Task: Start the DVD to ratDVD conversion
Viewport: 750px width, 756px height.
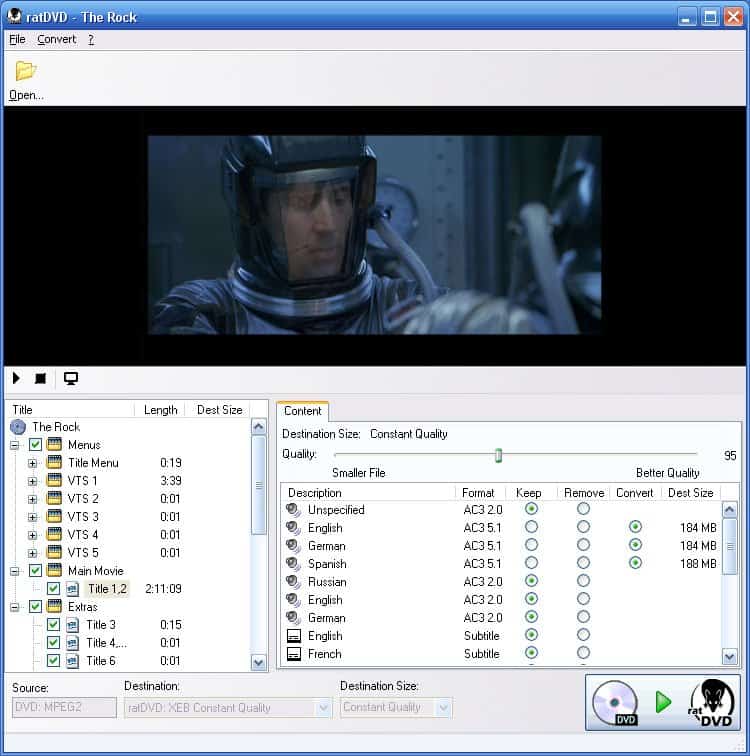Action: coord(662,702)
